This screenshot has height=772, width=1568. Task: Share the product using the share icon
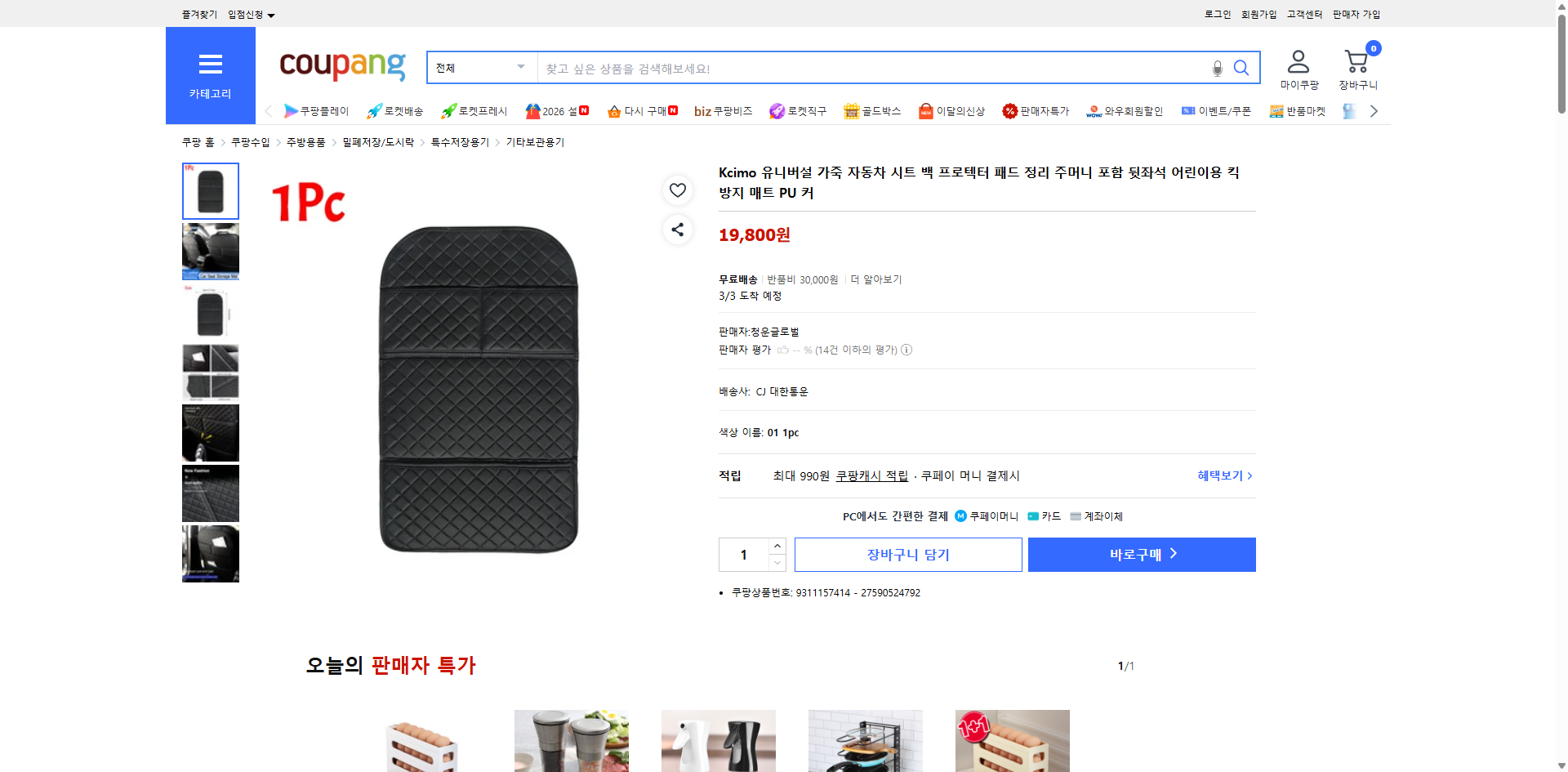point(677,230)
